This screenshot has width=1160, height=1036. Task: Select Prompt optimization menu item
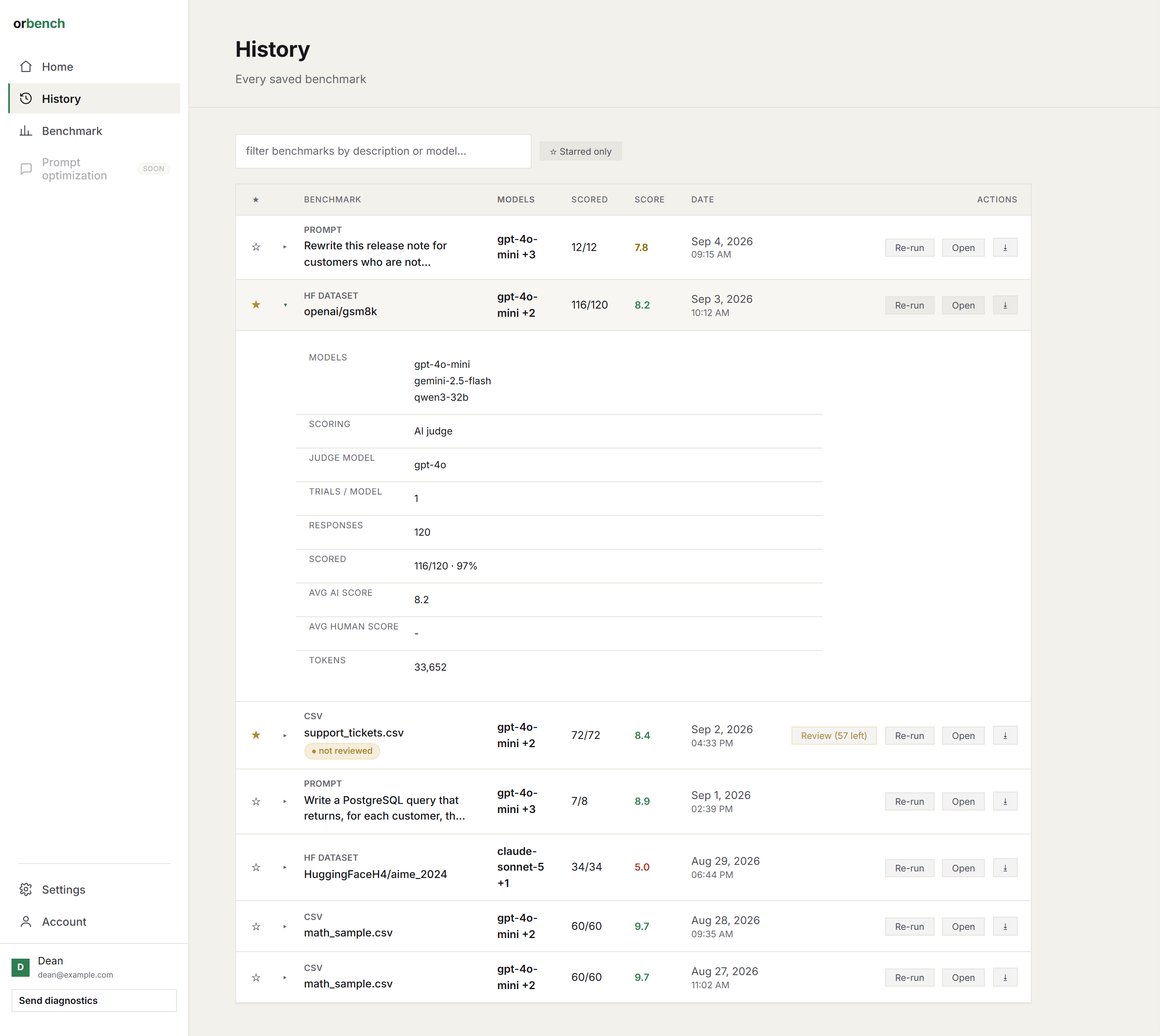tap(95, 169)
